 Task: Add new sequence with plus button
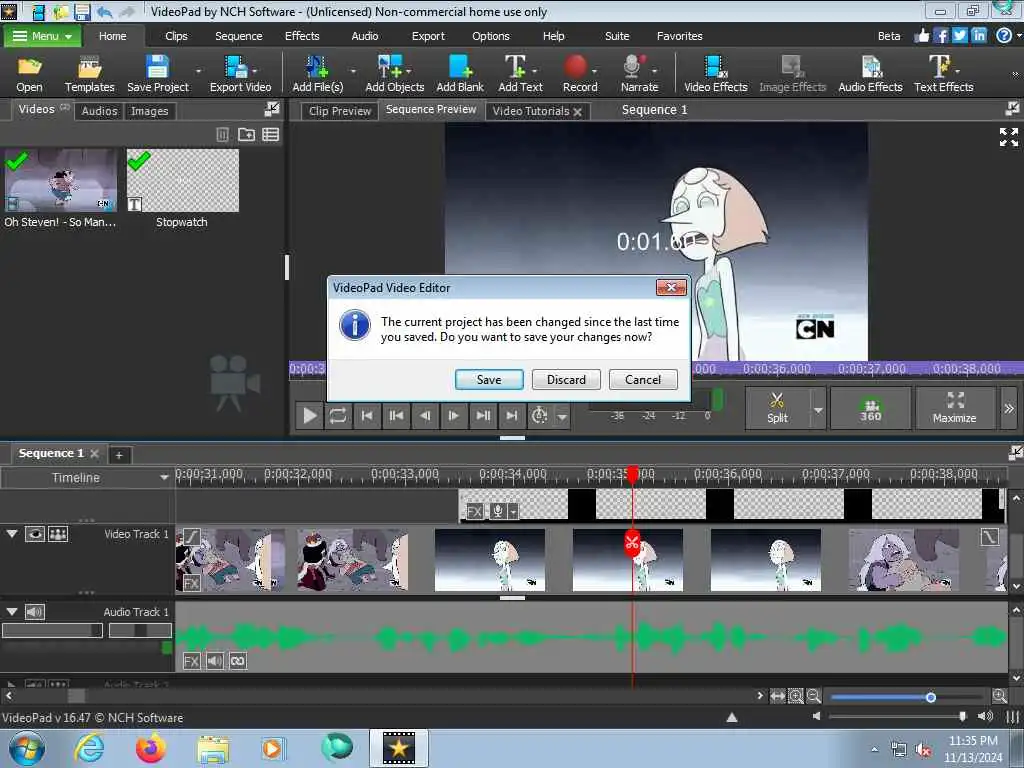(x=119, y=455)
